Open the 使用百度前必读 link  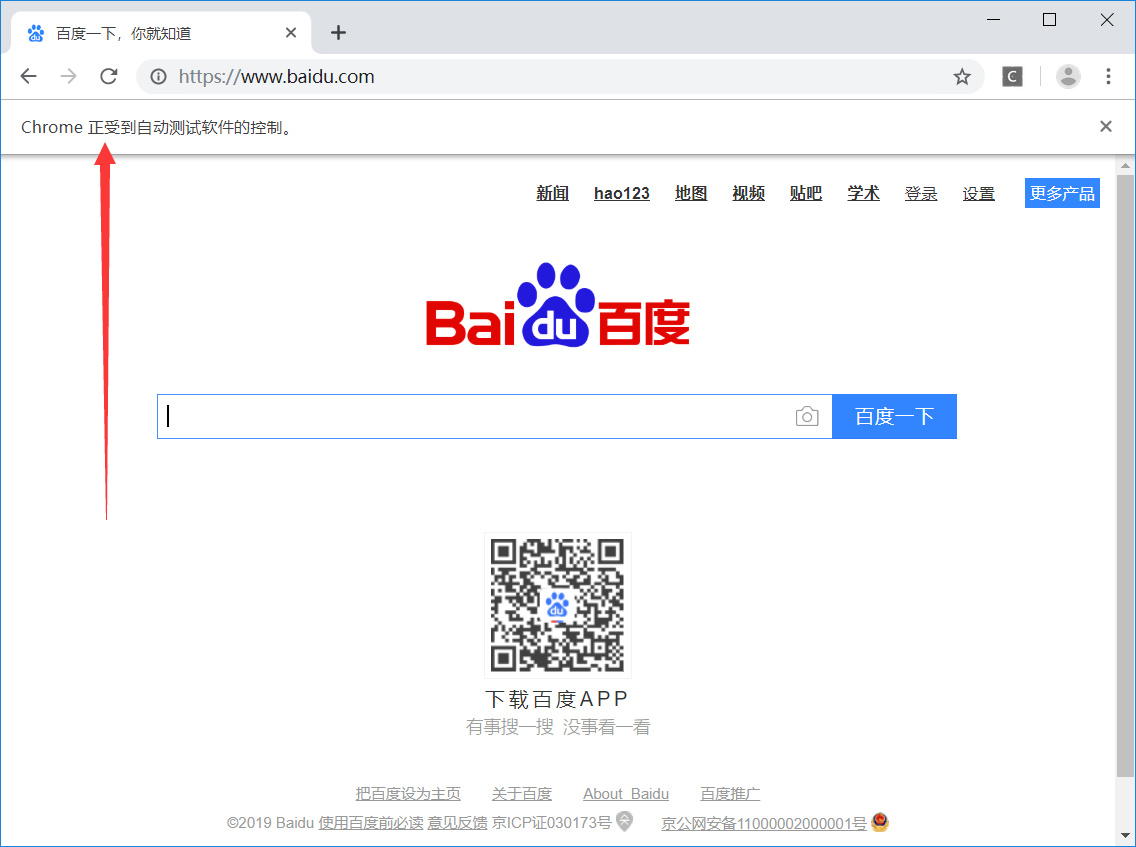(x=370, y=823)
